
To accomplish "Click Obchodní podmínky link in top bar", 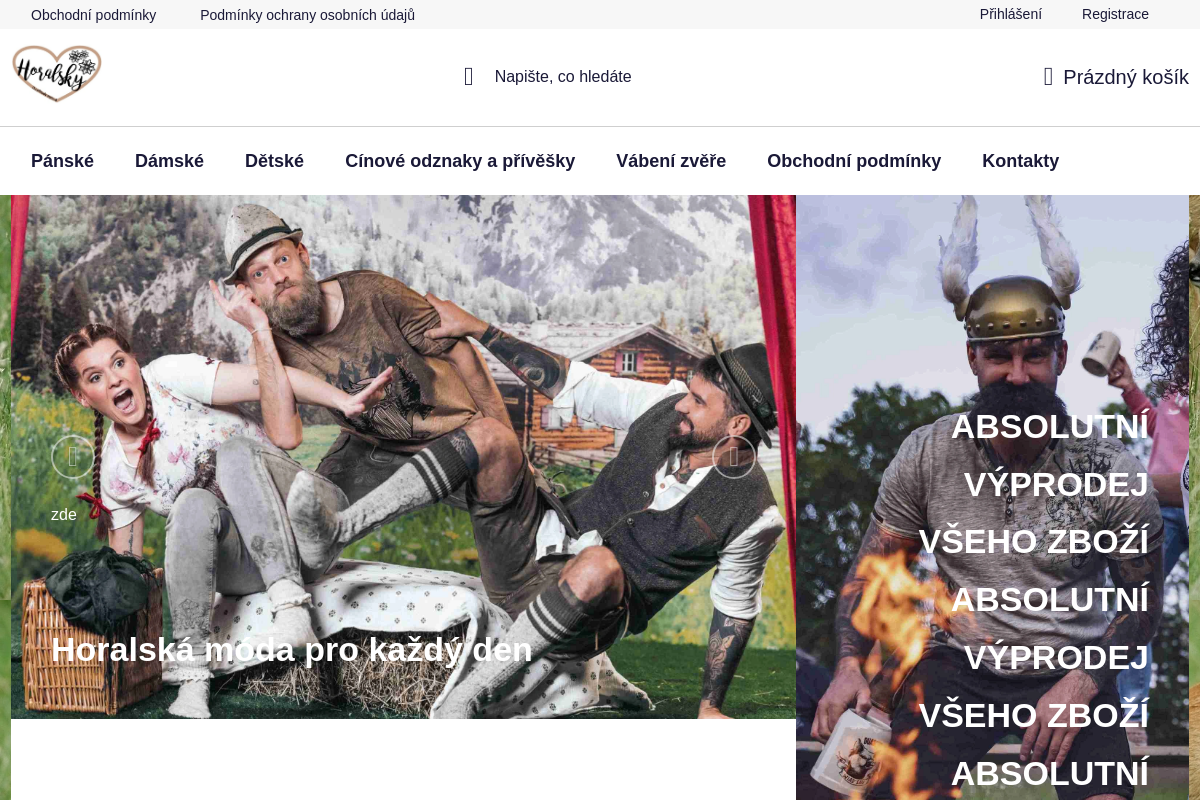I will click(93, 15).
